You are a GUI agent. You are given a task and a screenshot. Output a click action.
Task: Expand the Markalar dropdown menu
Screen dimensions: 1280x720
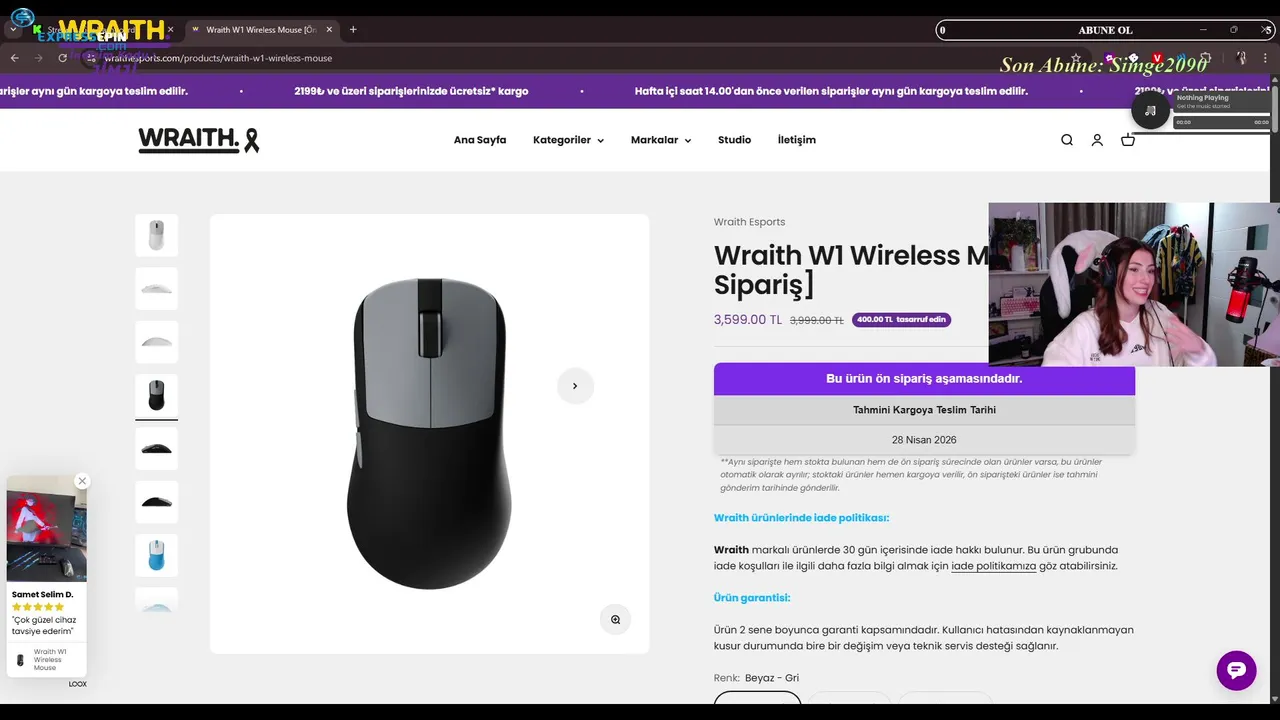pyautogui.click(x=660, y=140)
